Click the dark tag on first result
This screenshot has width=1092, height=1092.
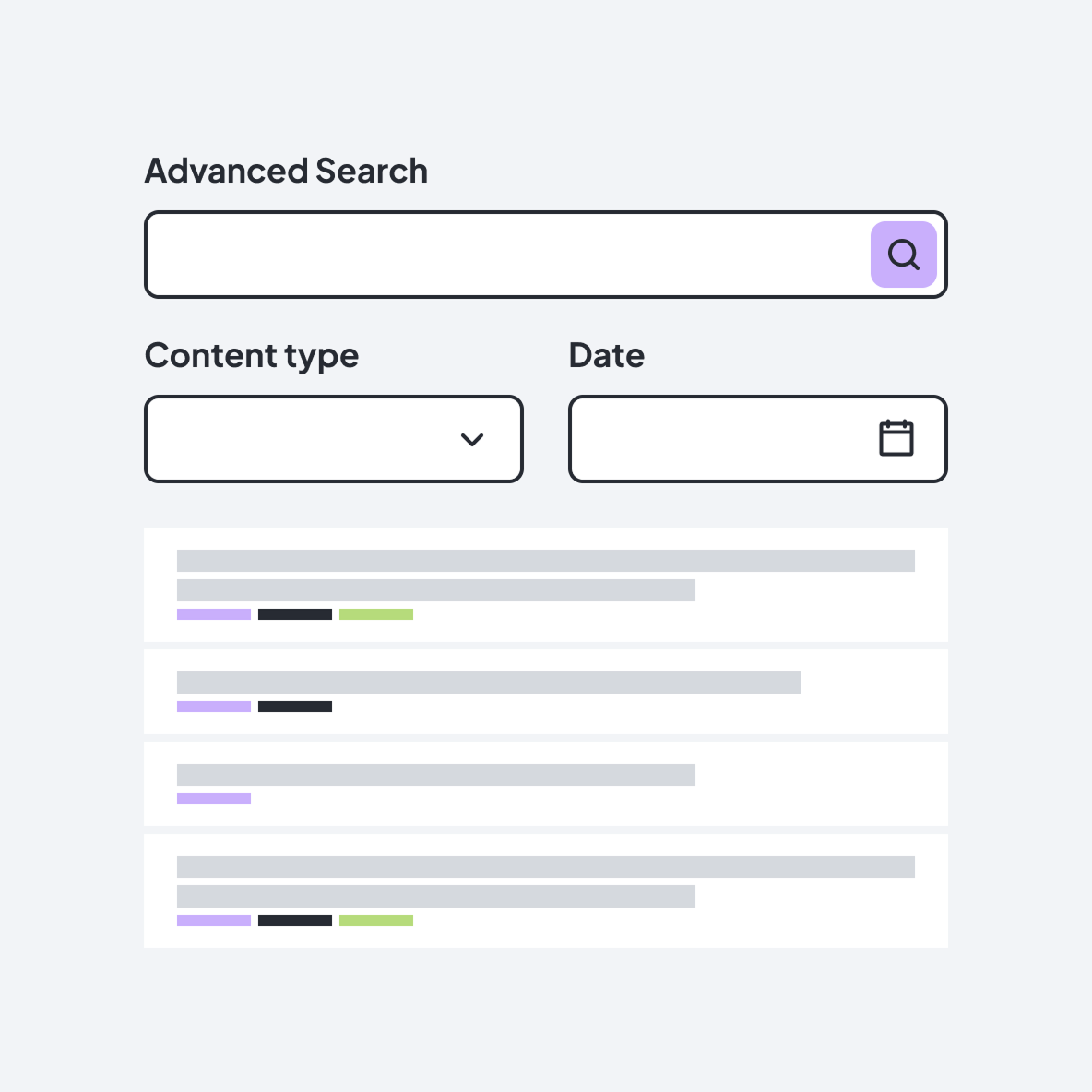pos(295,614)
